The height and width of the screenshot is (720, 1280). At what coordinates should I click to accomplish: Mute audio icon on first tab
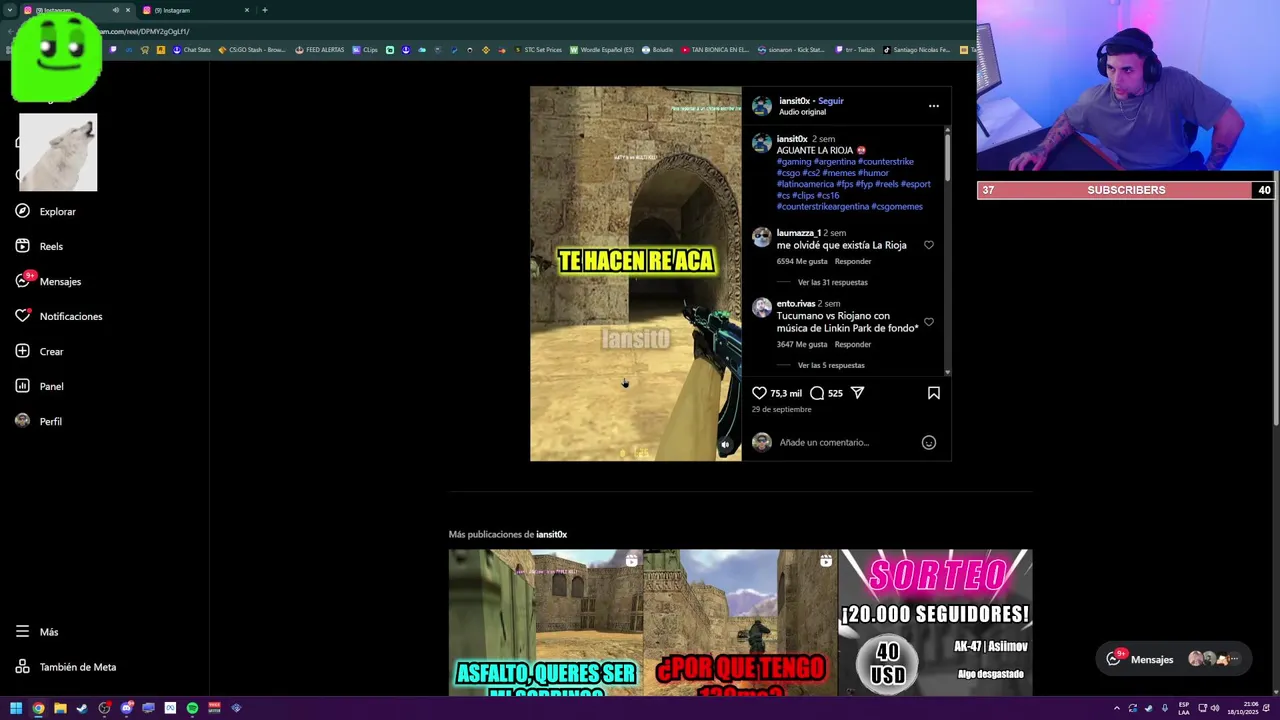tap(115, 10)
